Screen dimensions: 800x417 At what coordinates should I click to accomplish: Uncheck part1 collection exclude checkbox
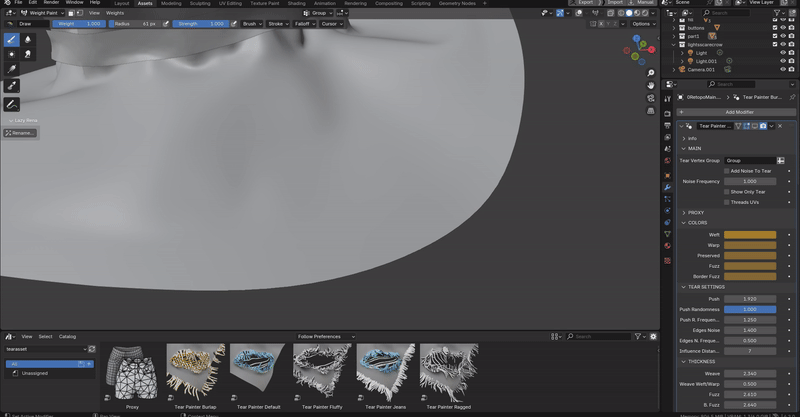(x=774, y=36)
